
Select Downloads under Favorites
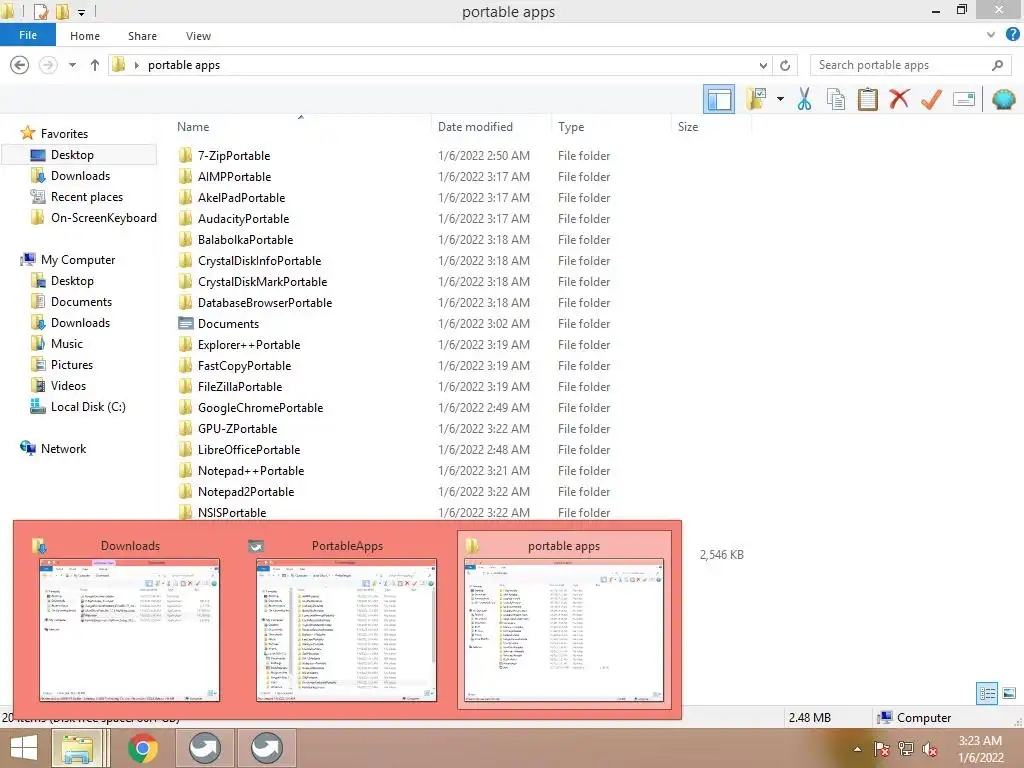tap(80, 176)
